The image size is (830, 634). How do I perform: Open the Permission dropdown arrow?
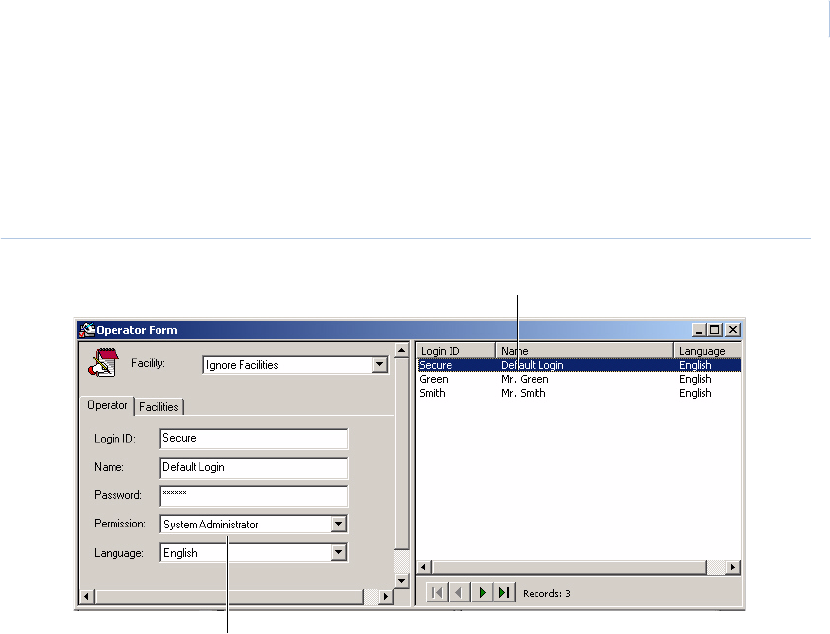click(339, 524)
